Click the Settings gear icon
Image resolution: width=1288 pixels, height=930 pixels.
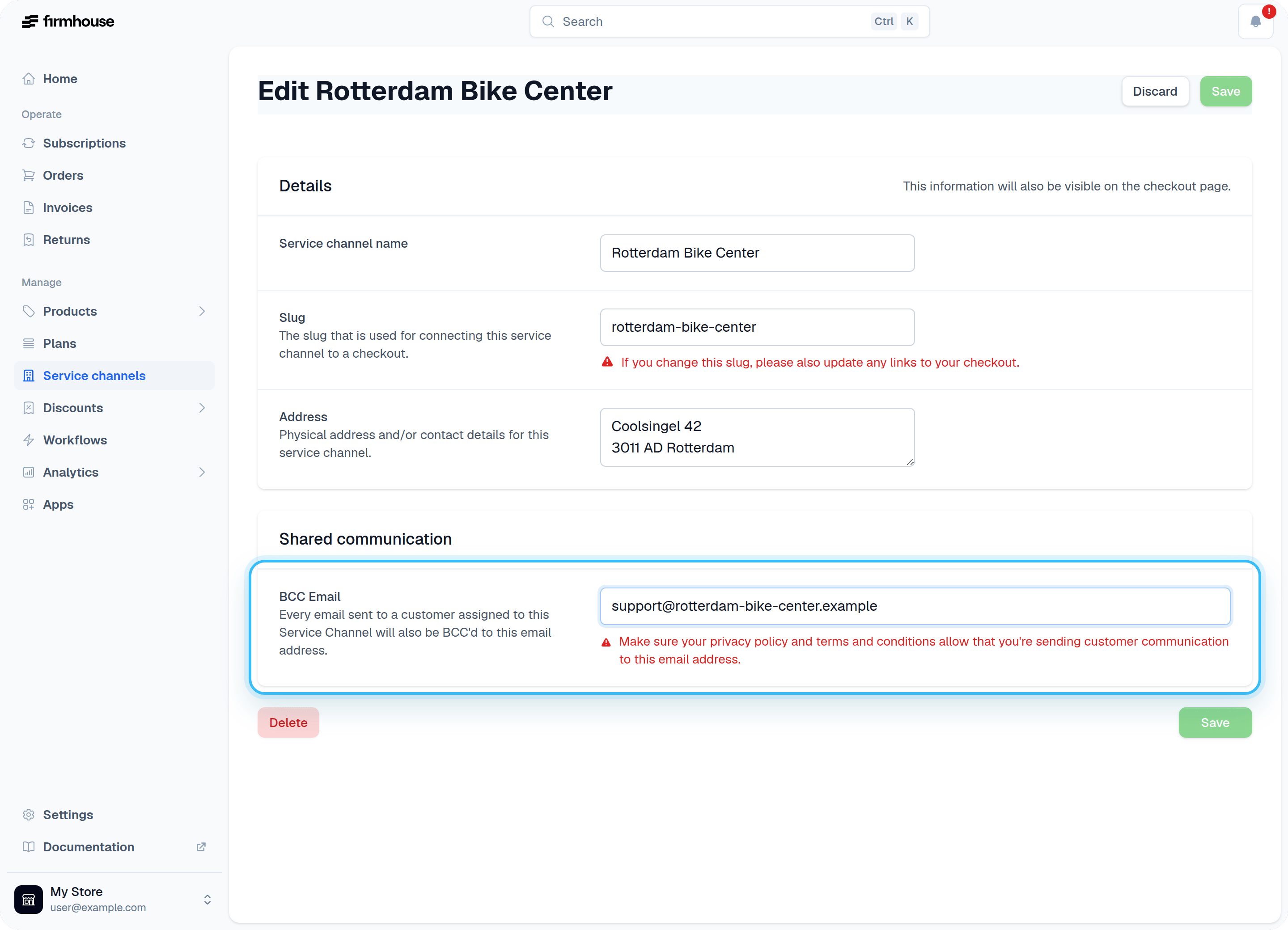click(28, 815)
